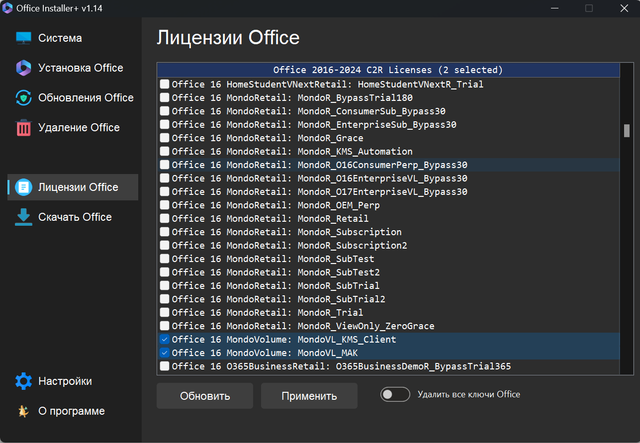Click the Лицензии Office document icon
The image size is (640, 443).
[23, 187]
